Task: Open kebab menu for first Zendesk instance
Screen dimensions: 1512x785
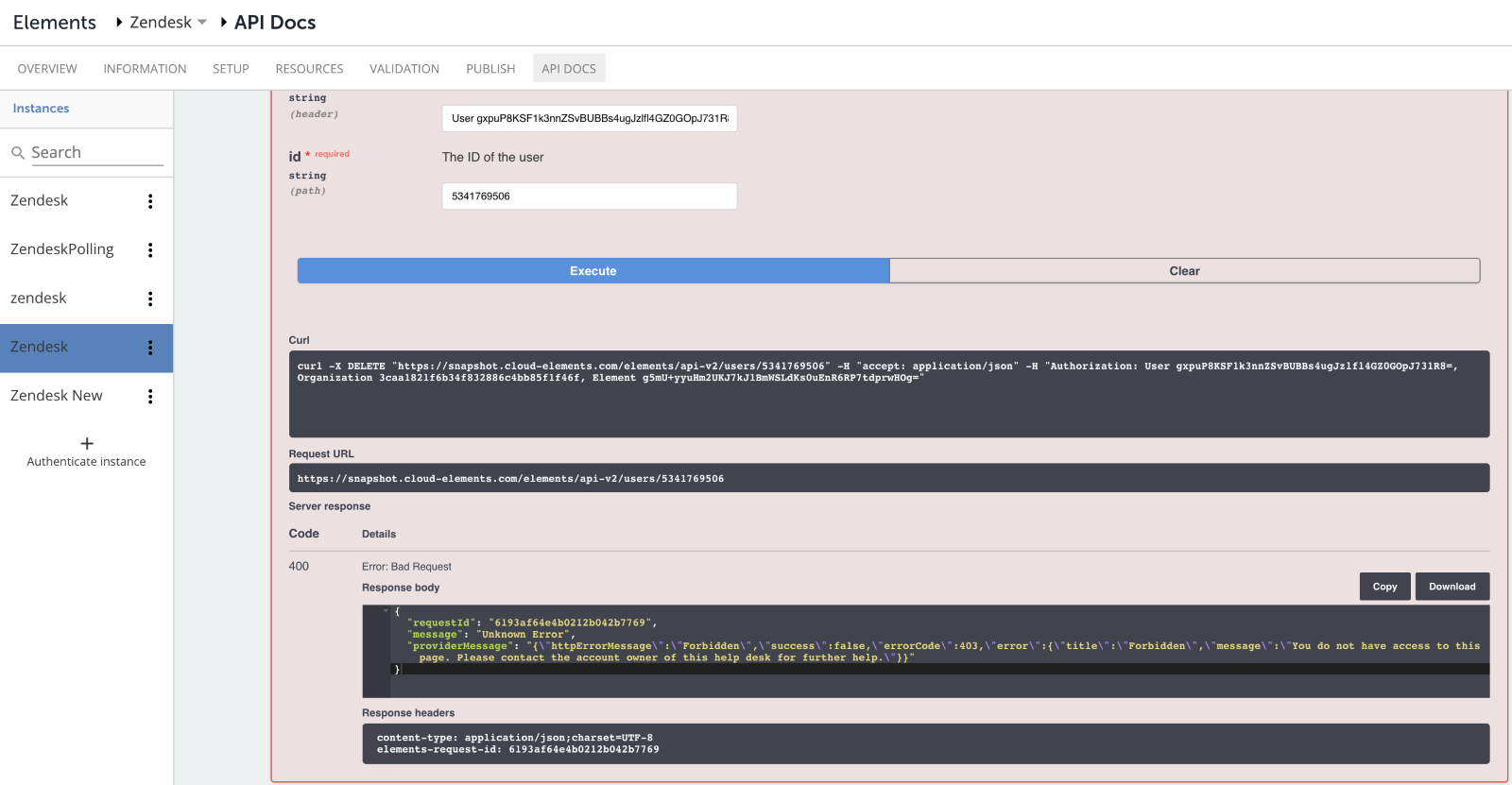Action: (150, 201)
